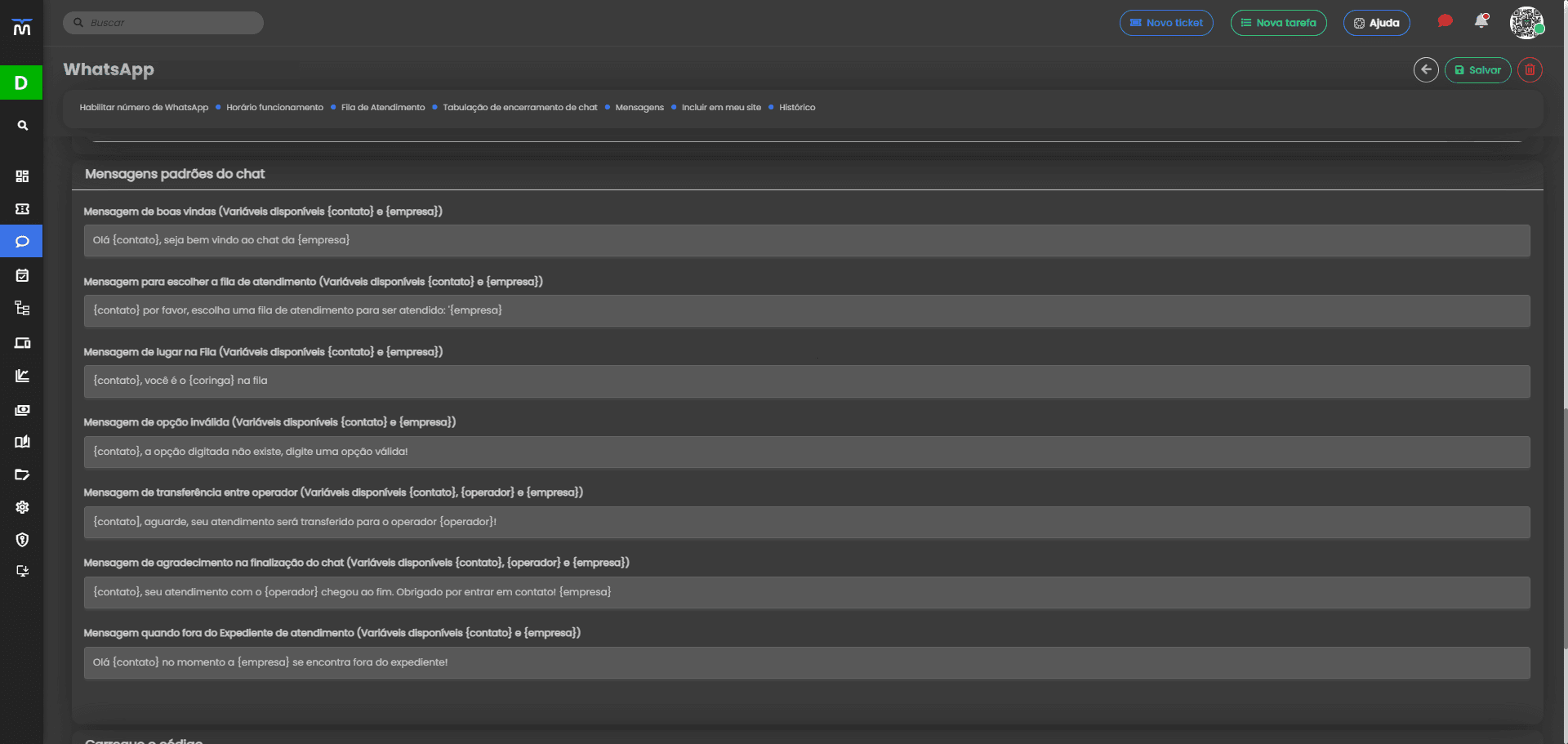Open the monitor download icon in sidebar
Screen dimensions: 1568x744
tap(22, 571)
